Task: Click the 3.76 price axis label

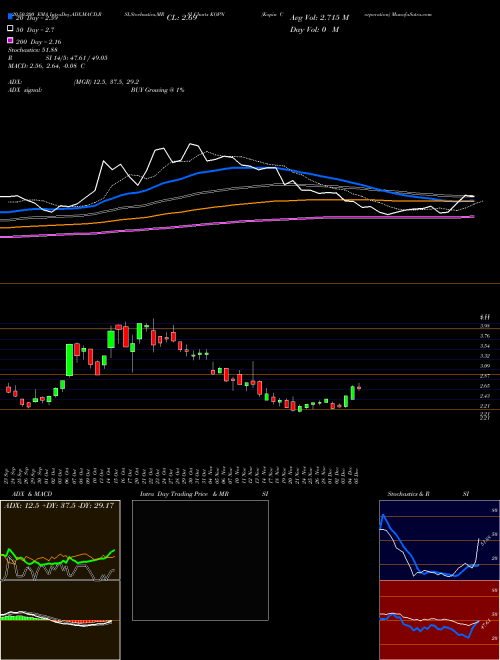Action: (x=484, y=336)
